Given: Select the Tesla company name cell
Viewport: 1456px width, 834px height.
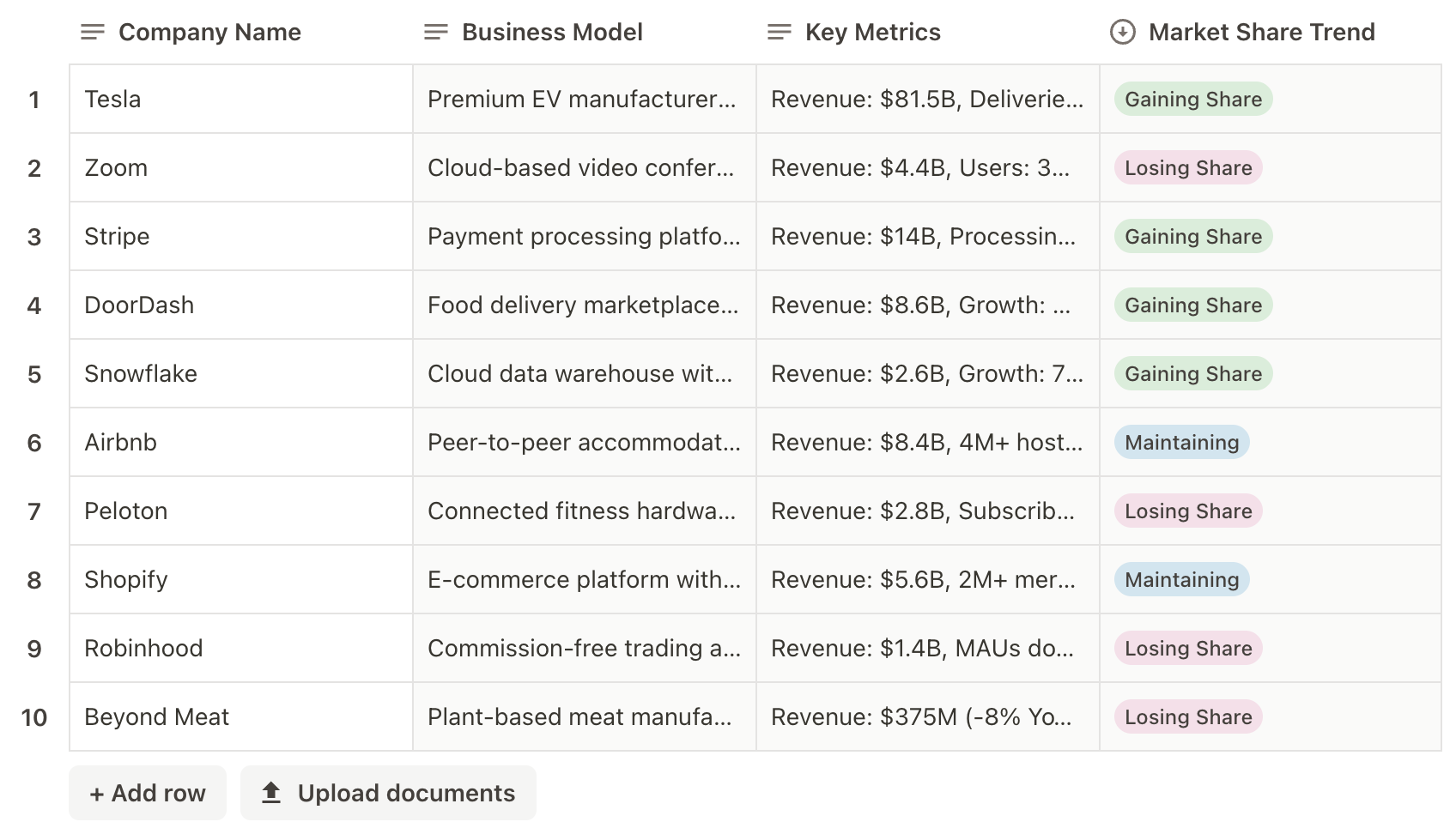Looking at the screenshot, I should click(x=241, y=99).
